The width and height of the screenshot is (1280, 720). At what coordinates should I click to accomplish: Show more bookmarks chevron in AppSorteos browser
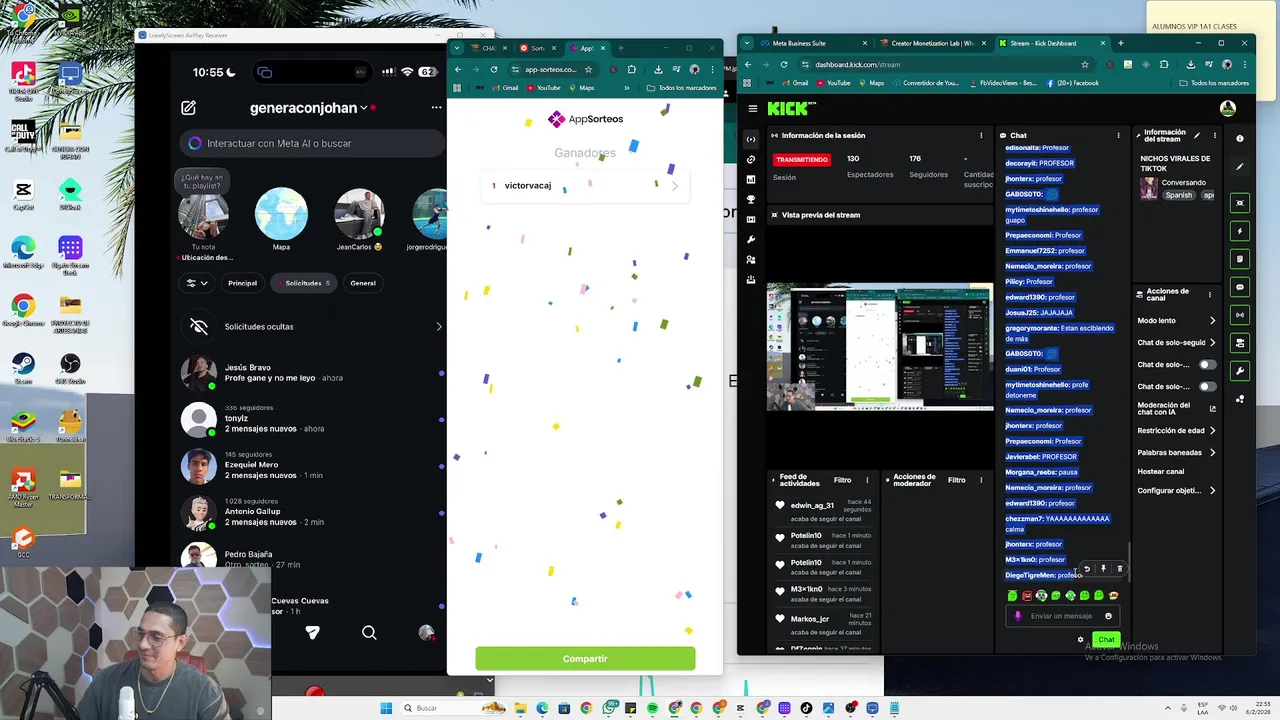pos(627,88)
